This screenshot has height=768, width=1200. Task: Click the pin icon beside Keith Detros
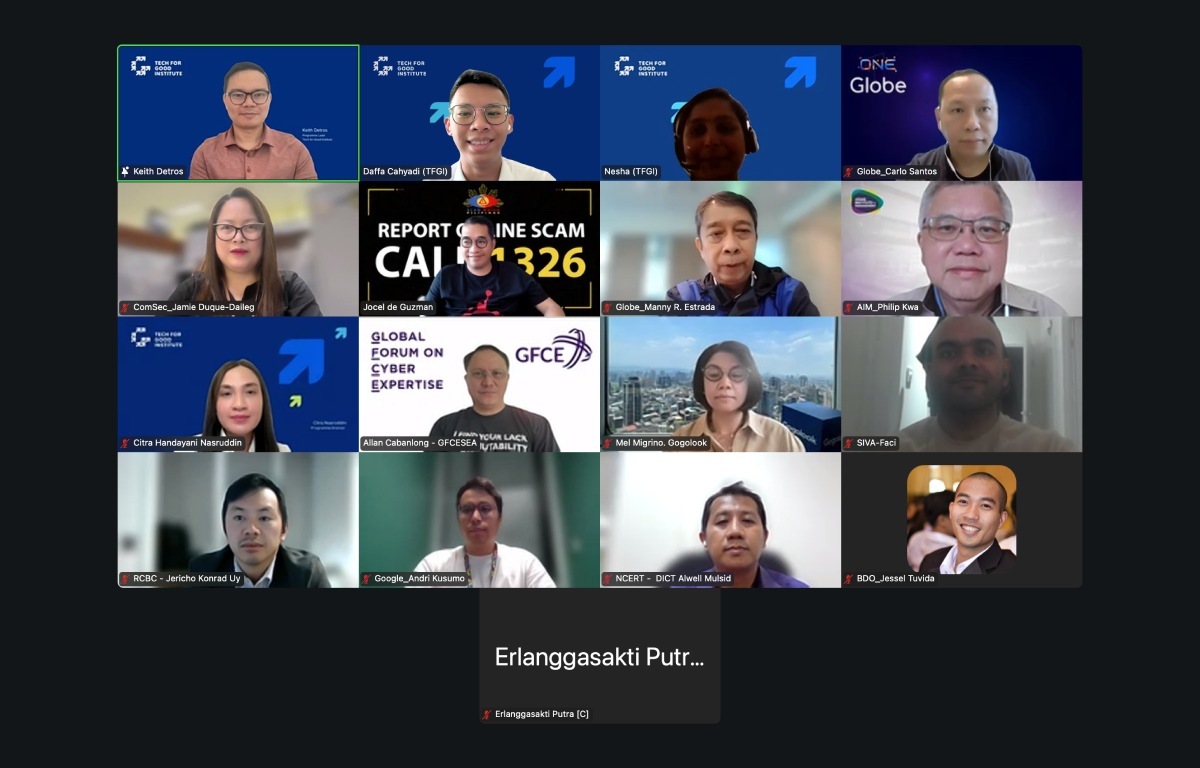coord(126,172)
